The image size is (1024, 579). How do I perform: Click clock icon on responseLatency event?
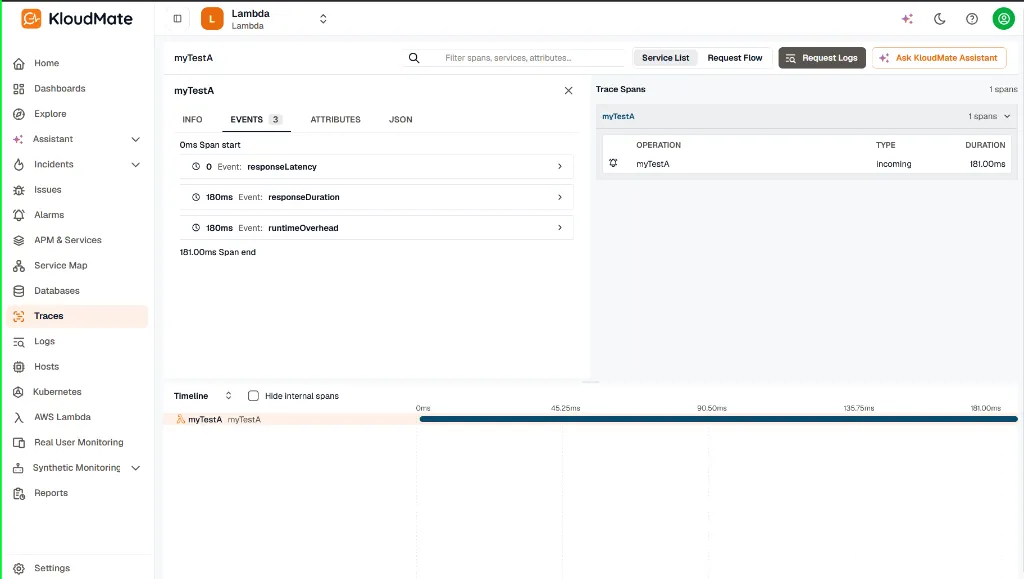(x=196, y=166)
